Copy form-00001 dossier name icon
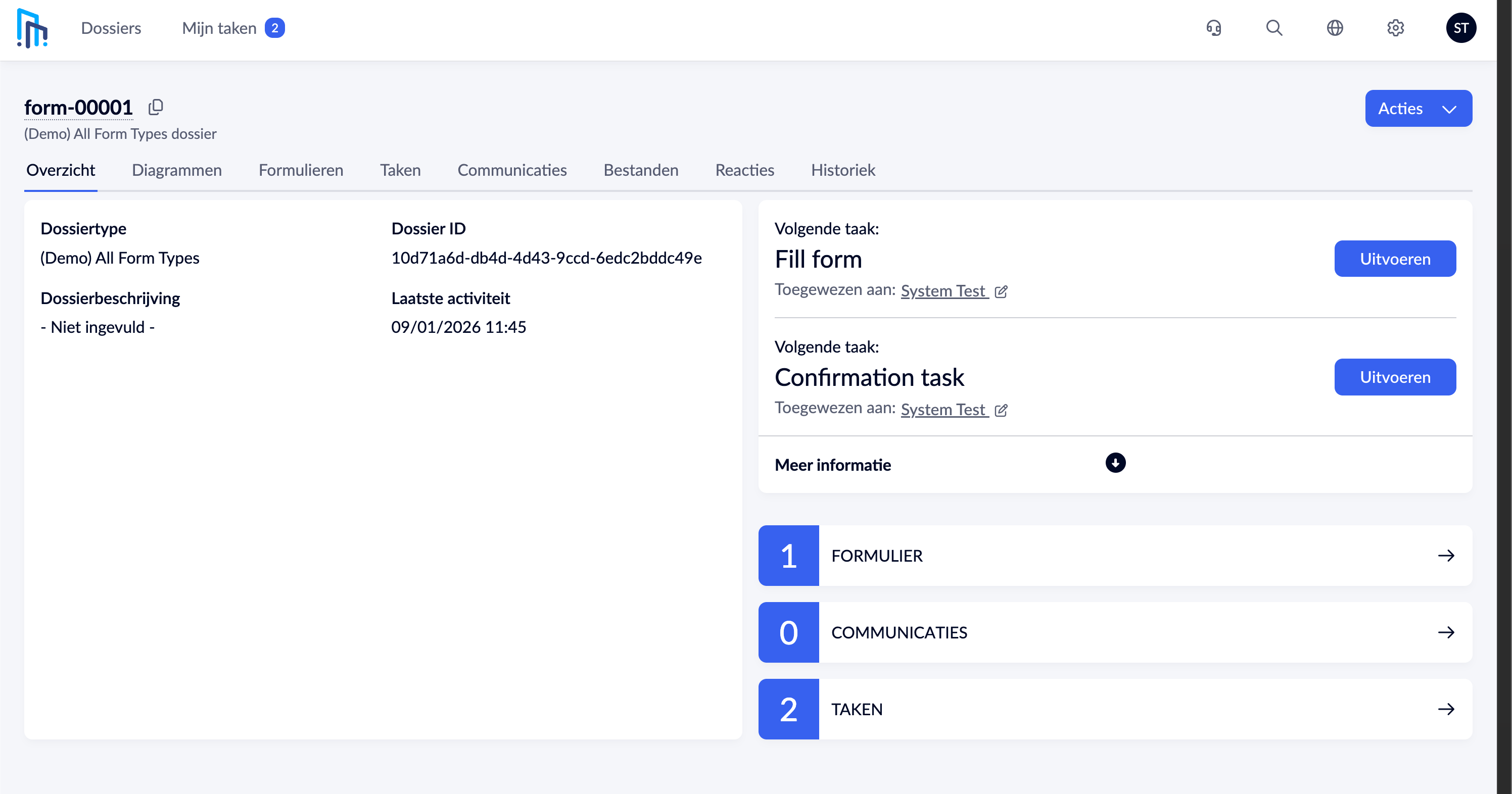The height and width of the screenshot is (794, 1512). (x=156, y=107)
